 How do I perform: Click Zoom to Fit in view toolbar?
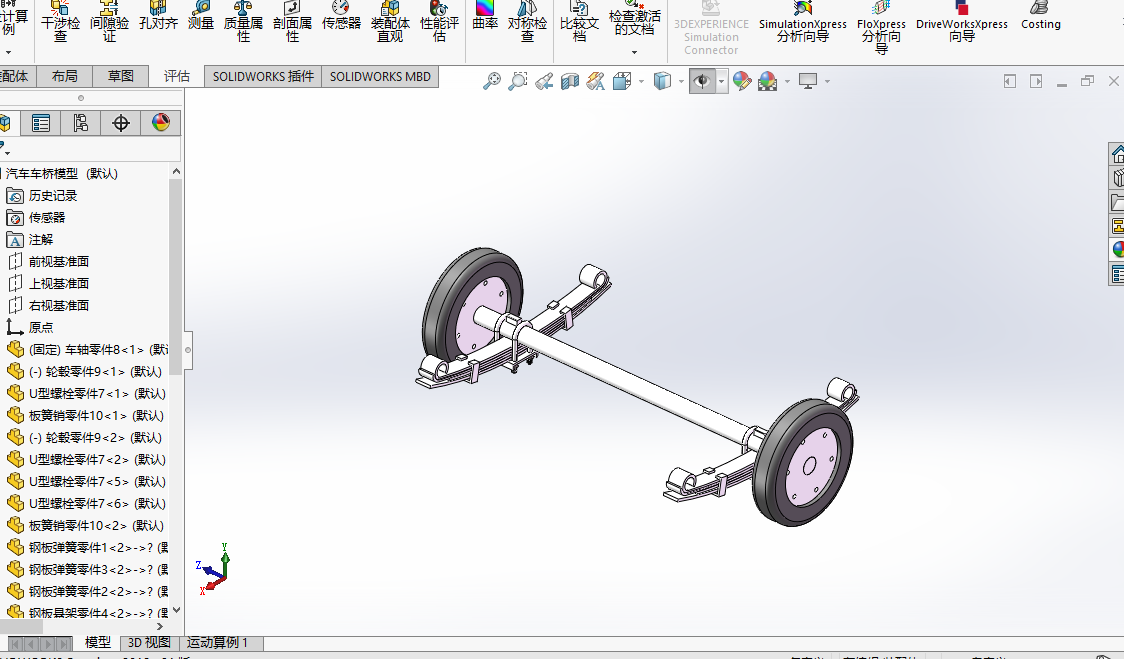pos(492,81)
